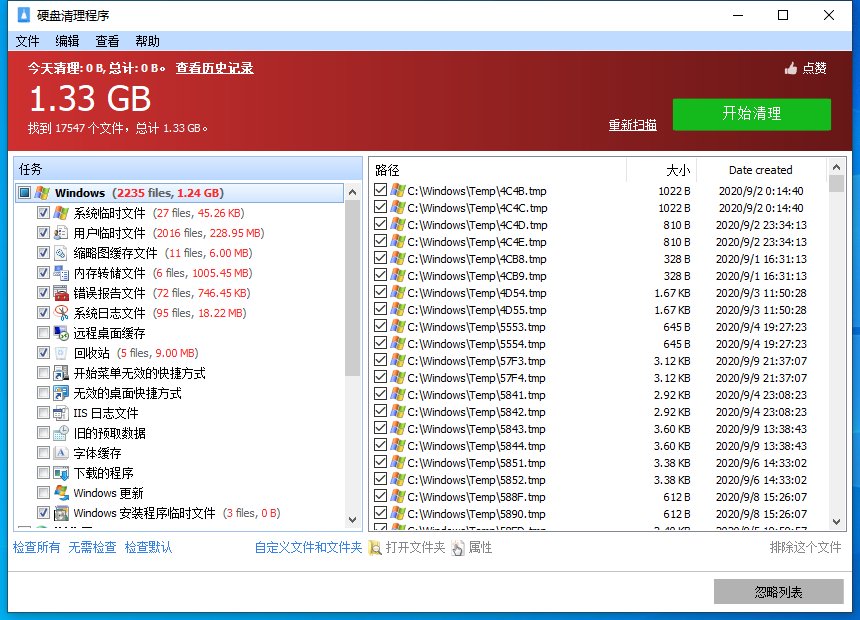
Task: Open the 文件 menu
Action: pos(27,41)
